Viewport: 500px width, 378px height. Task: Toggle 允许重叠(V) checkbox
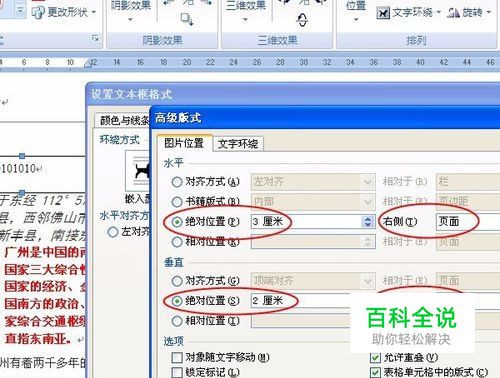[x=375, y=358]
